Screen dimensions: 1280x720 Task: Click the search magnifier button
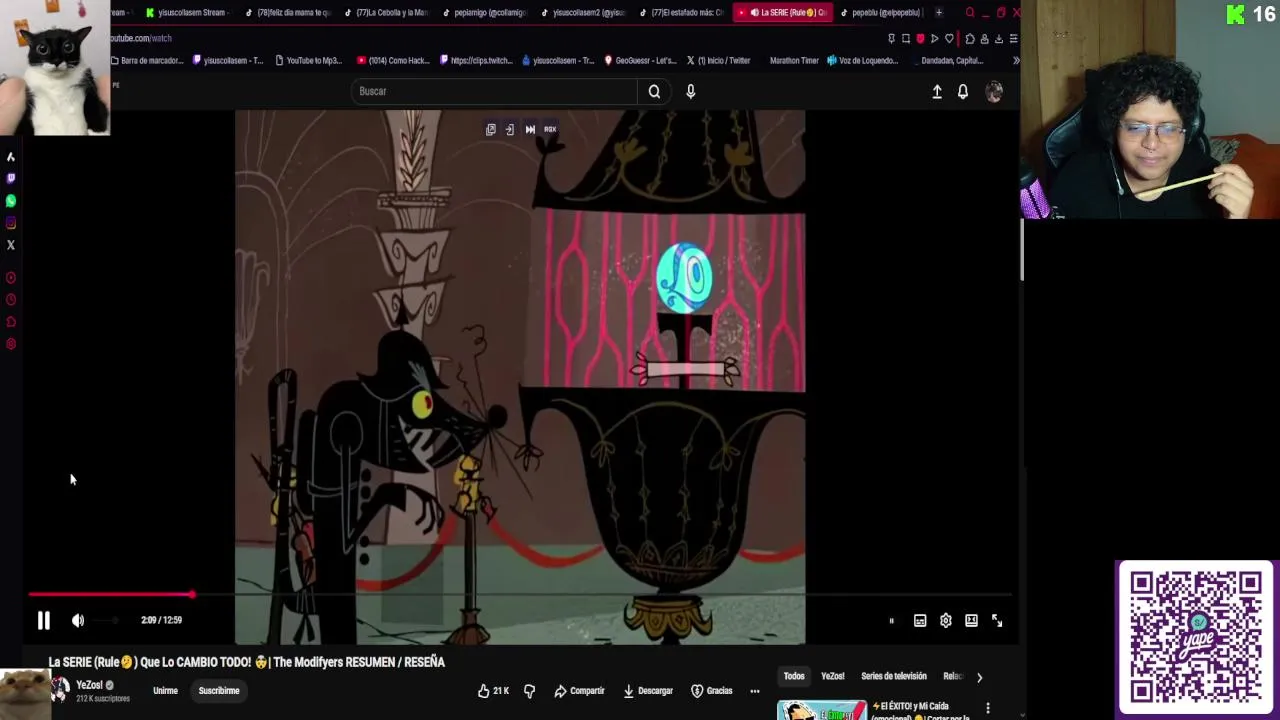click(654, 91)
